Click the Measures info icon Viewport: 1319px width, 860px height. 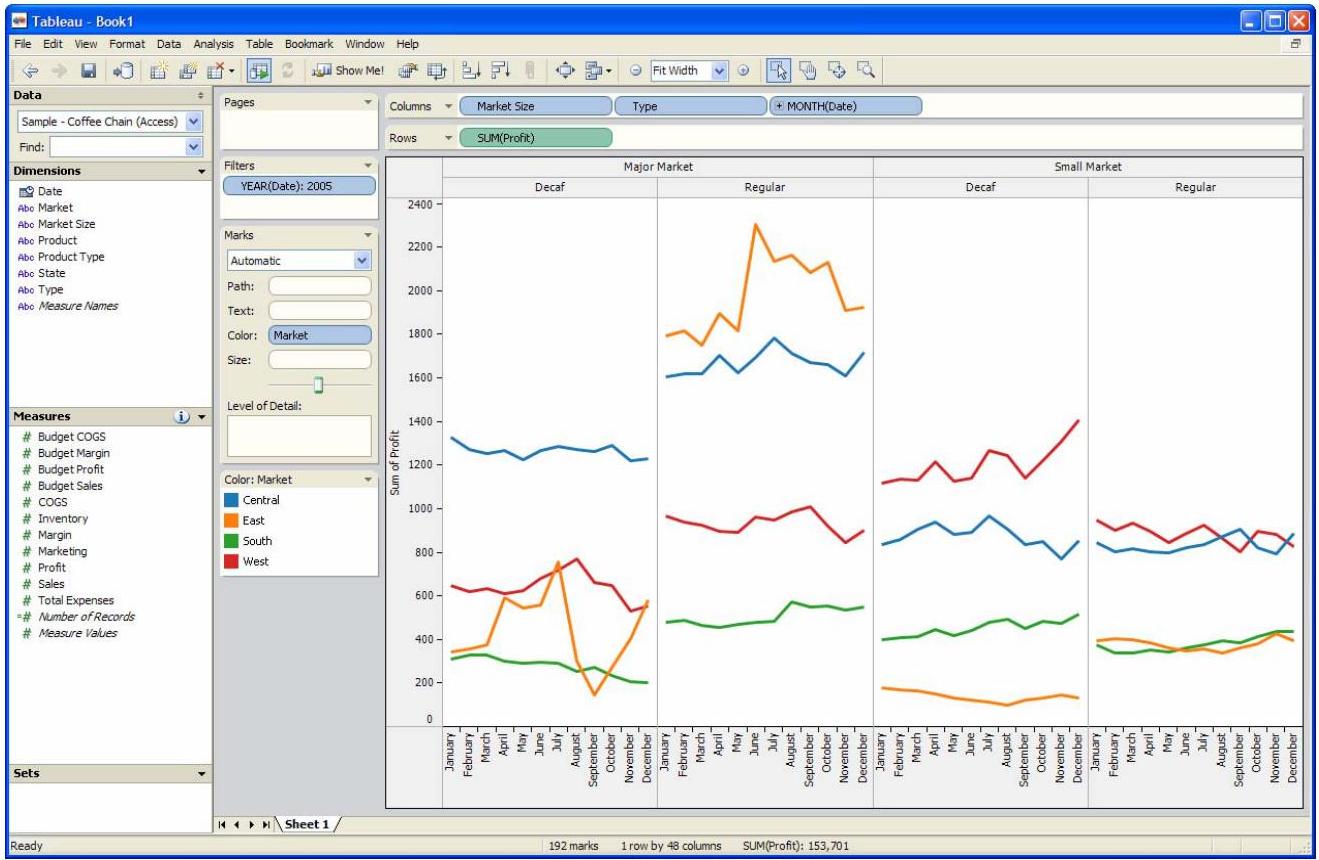tap(183, 416)
